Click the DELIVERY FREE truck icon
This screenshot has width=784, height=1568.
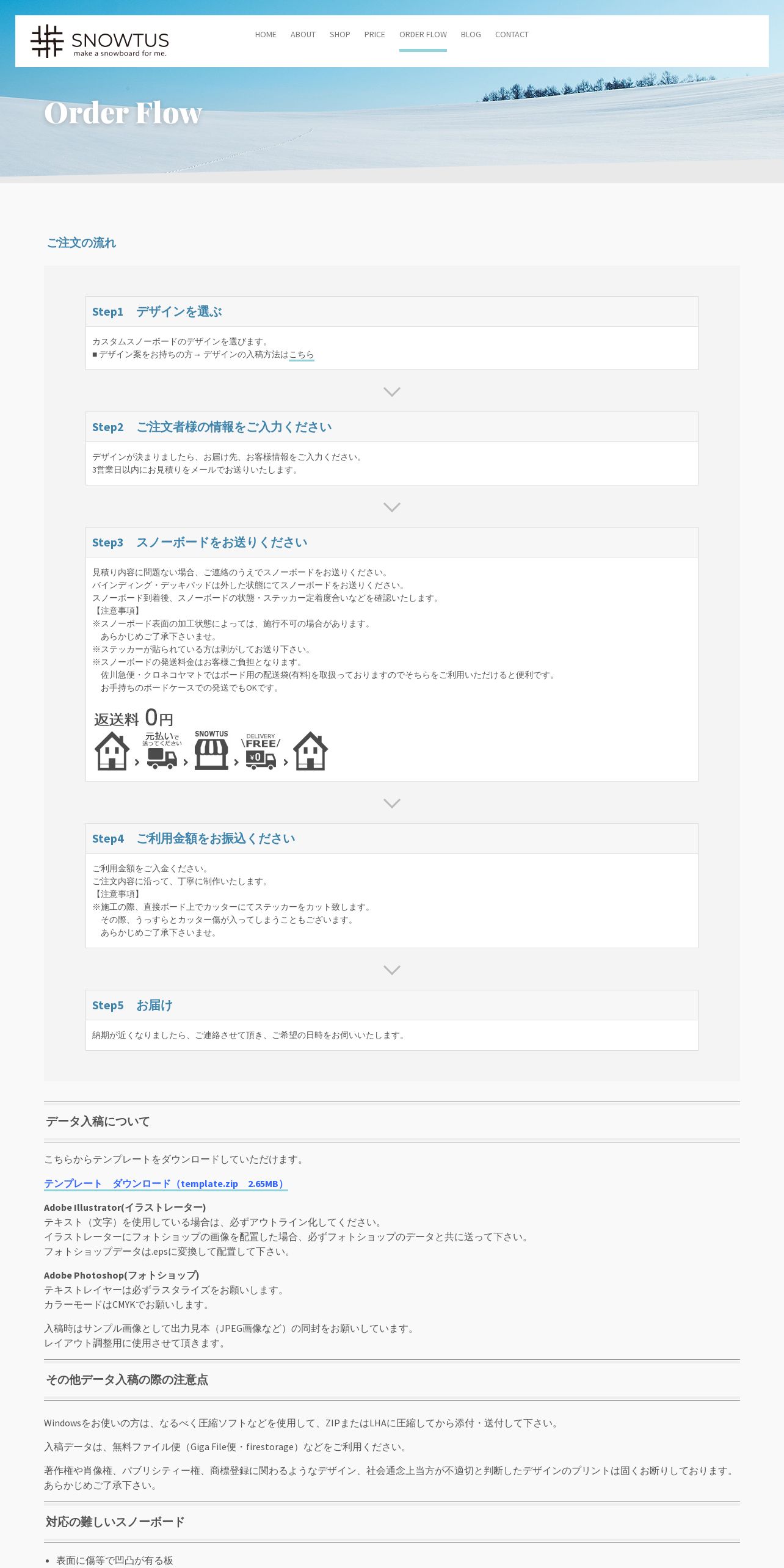point(261,760)
